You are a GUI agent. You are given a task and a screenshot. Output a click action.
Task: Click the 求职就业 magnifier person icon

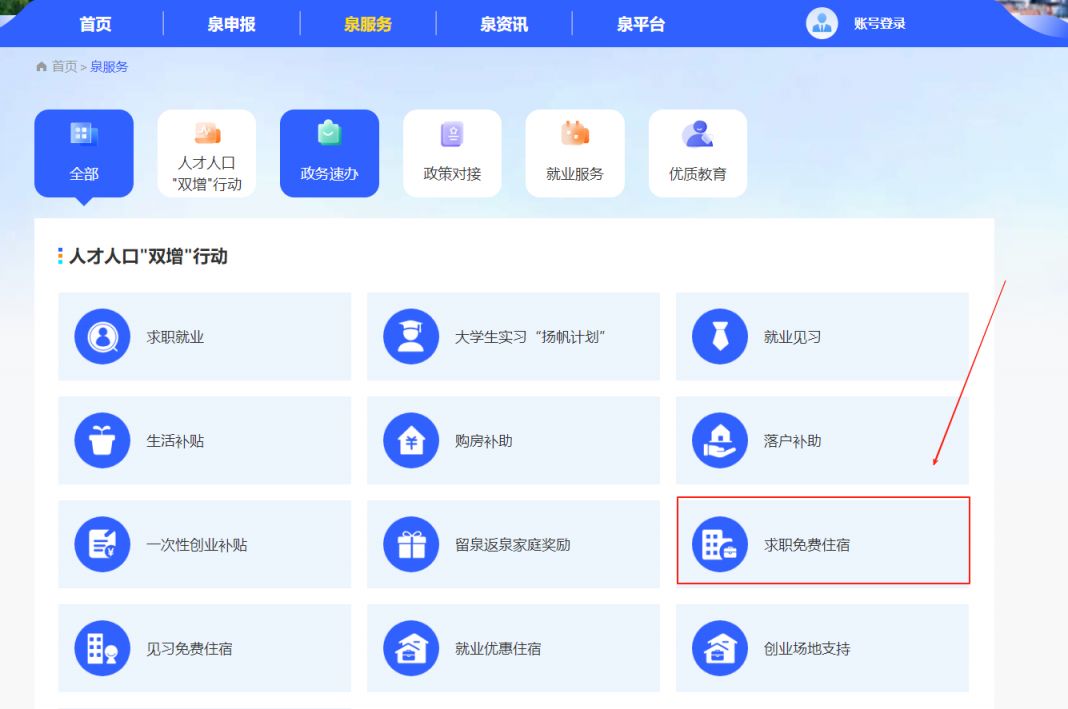[x=102, y=337]
